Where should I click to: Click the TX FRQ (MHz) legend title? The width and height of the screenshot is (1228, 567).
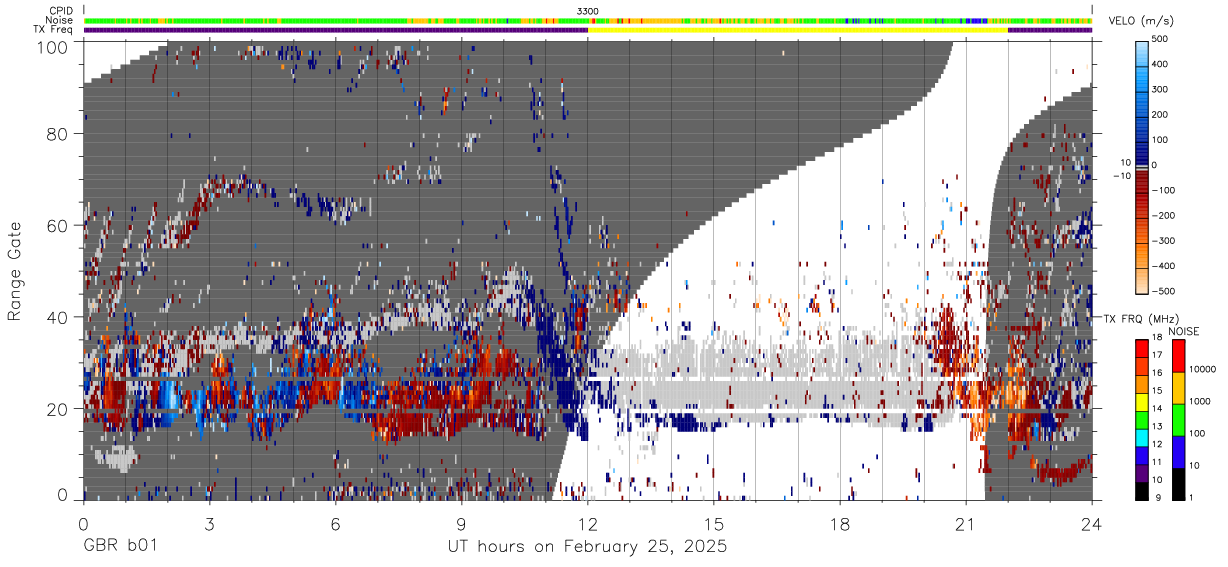point(1139,318)
